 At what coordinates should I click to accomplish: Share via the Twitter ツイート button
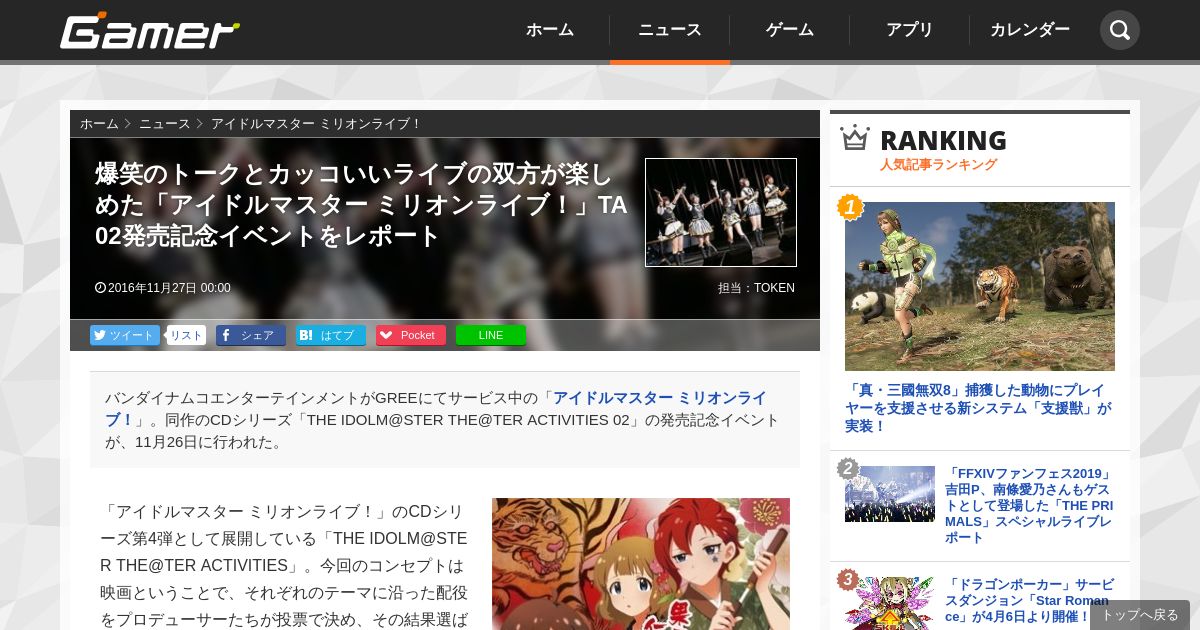pos(125,335)
